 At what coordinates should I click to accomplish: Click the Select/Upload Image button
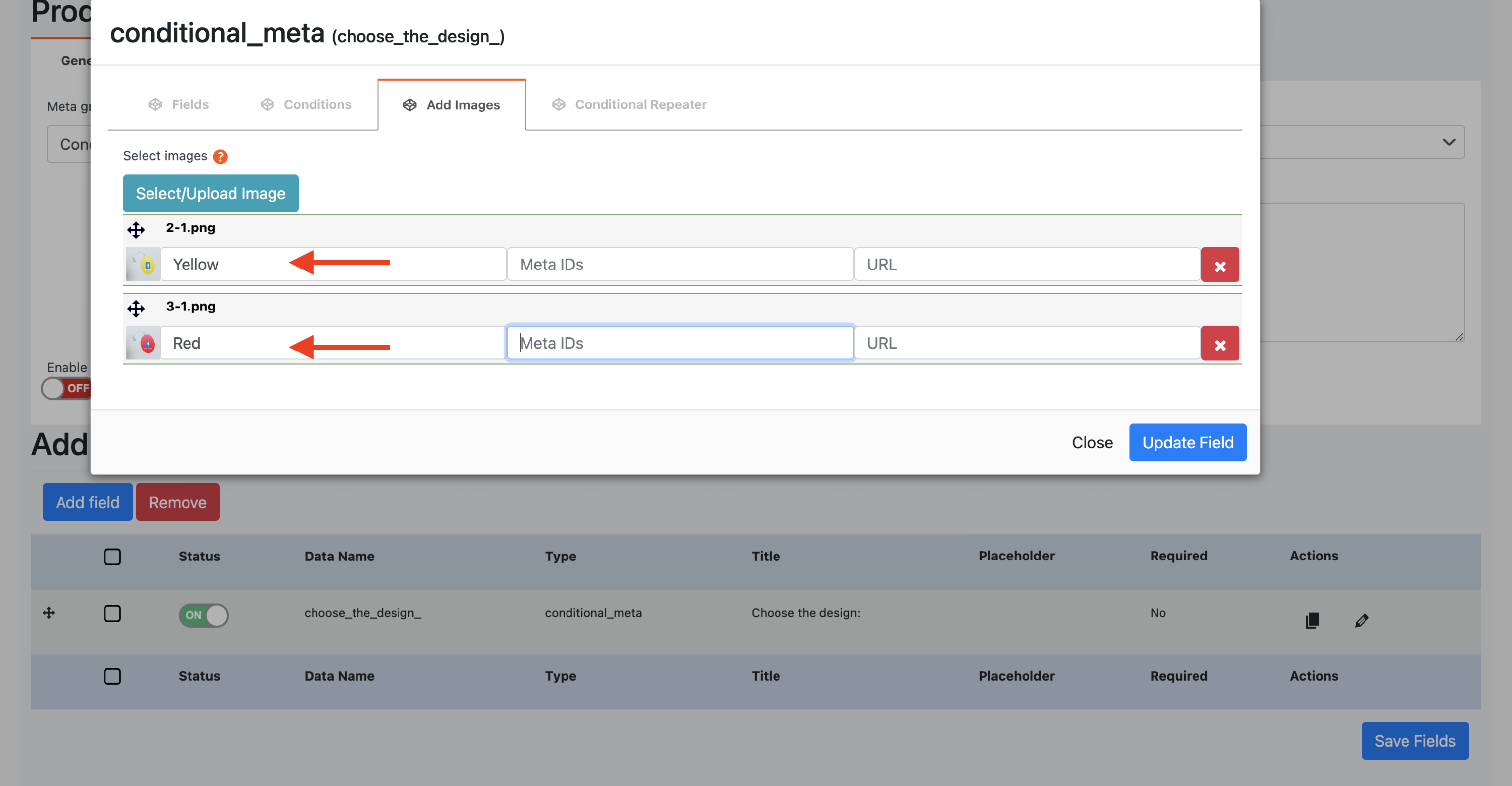[210, 193]
